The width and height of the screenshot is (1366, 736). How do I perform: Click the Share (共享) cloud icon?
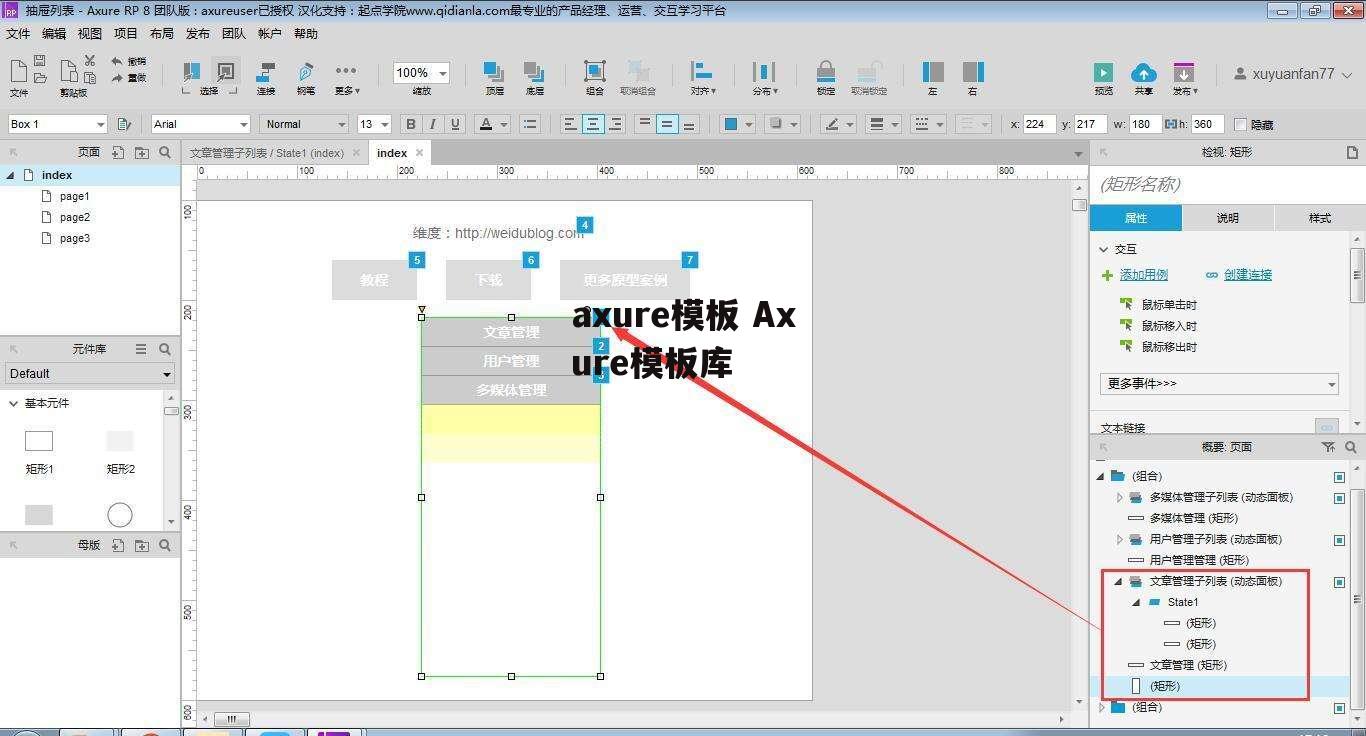1143,72
